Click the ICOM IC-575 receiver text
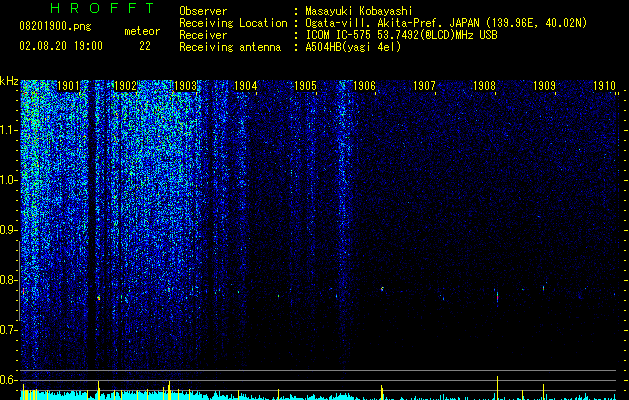This screenshot has height=400, width=629. tap(401, 35)
